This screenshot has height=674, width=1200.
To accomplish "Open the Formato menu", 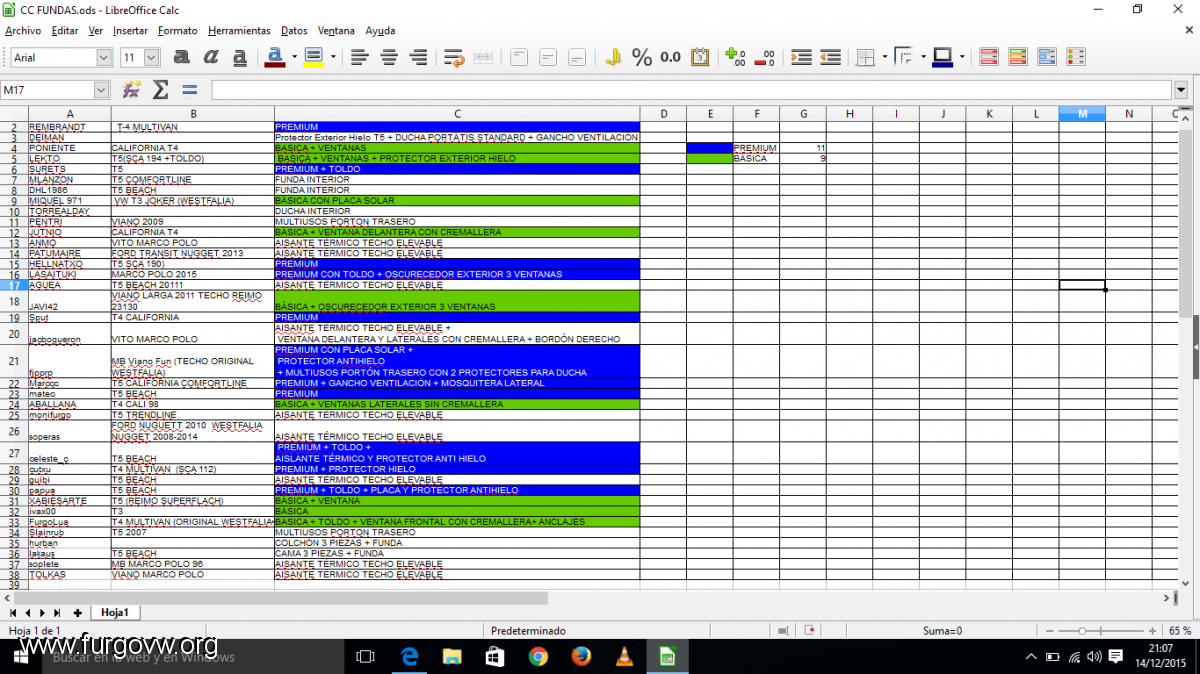I will point(178,31).
